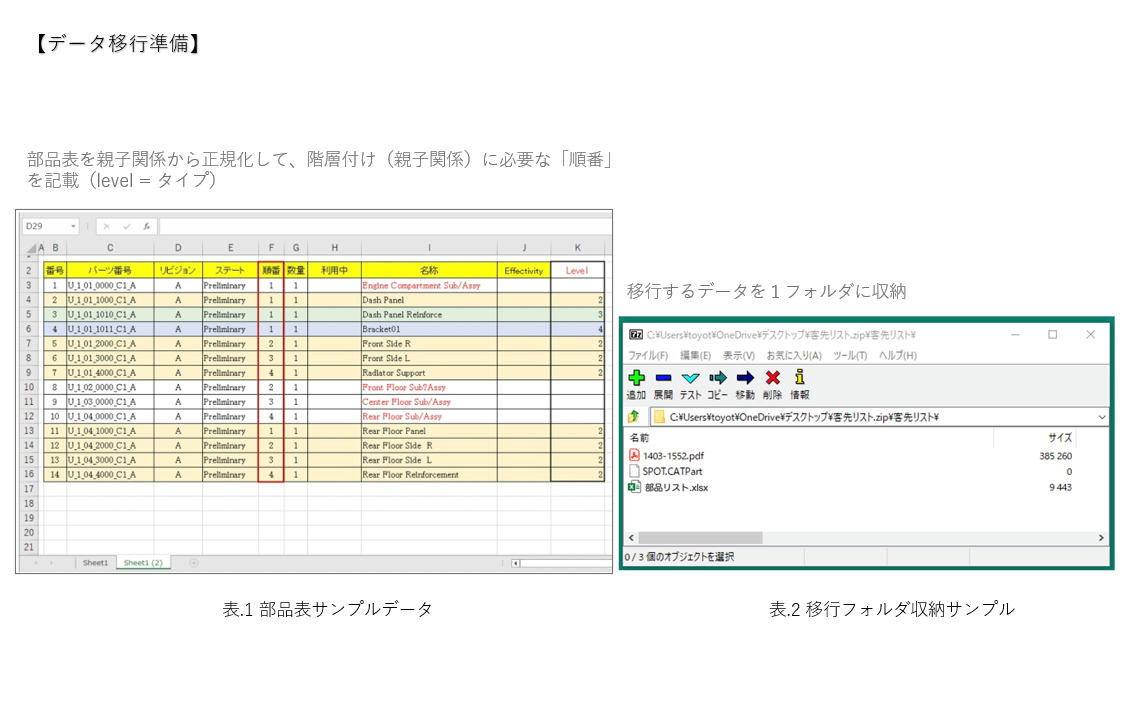This screenshot has width=1133, height=724.
Task: Open the Insert Function fx button
Action: (147, 226)
